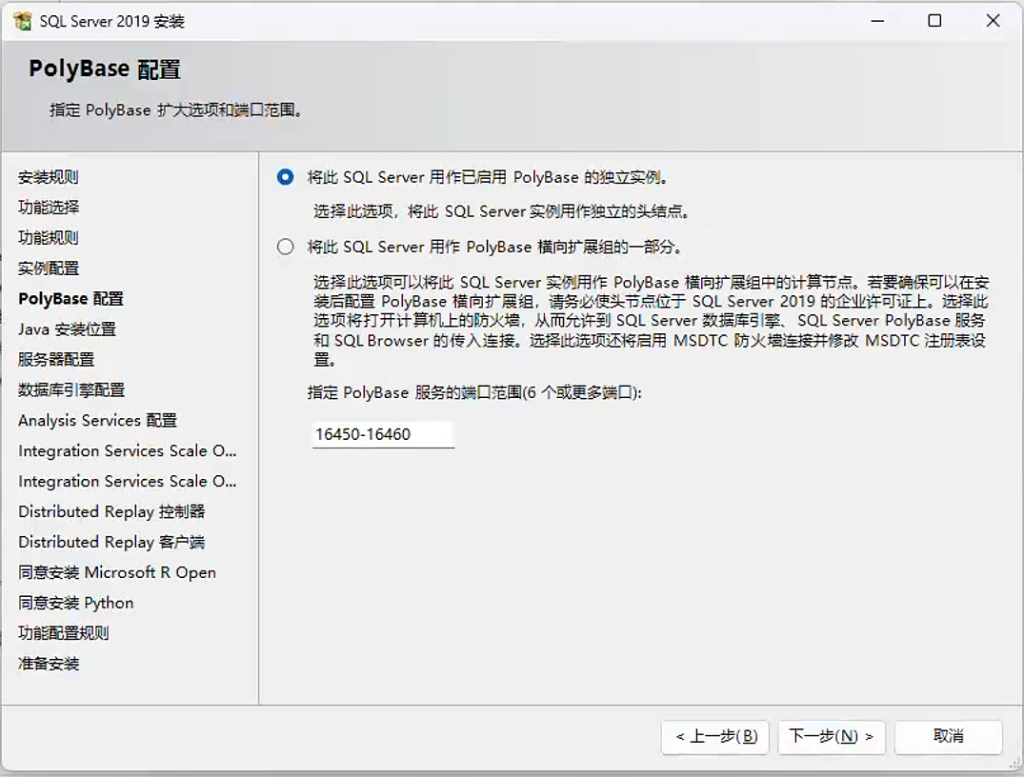Click the SQL Server setup title bar icon
Image resolution: width=1024 pixels, height=777 pixels.
(x=23, y=21)
